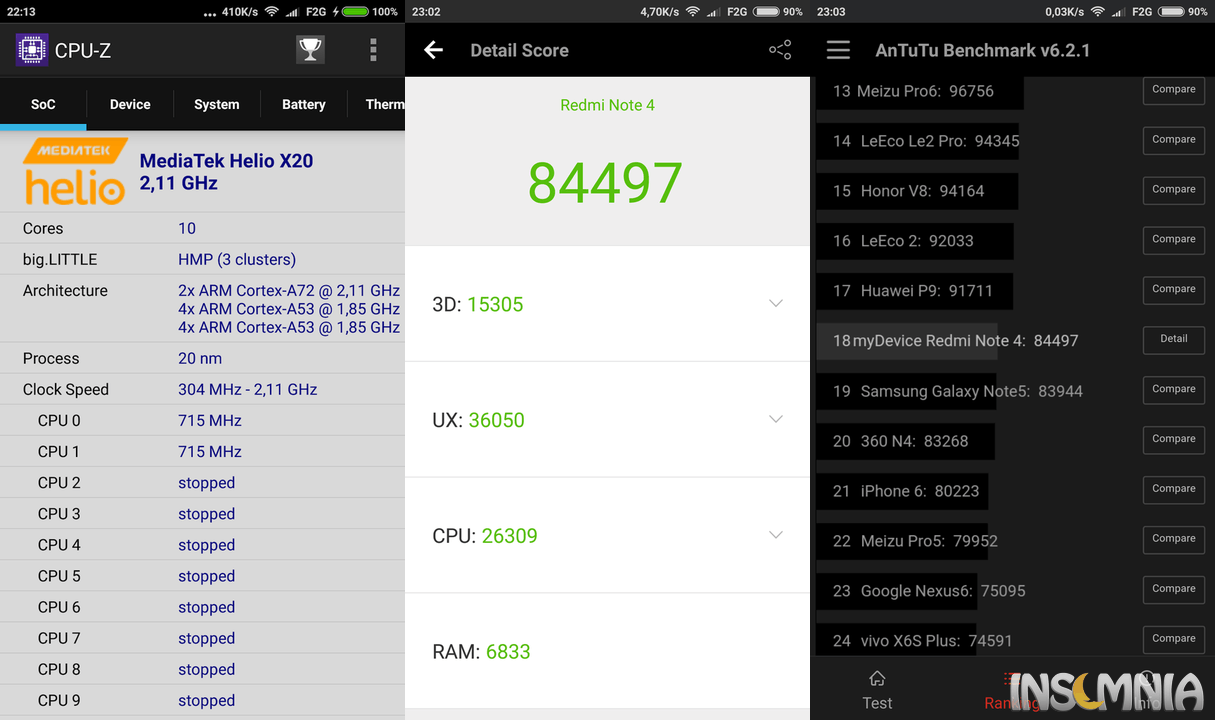The image size is (1215, 720).
Task: Expand the 3D score details
Action: pyautogui.click(x=776, y=303)
